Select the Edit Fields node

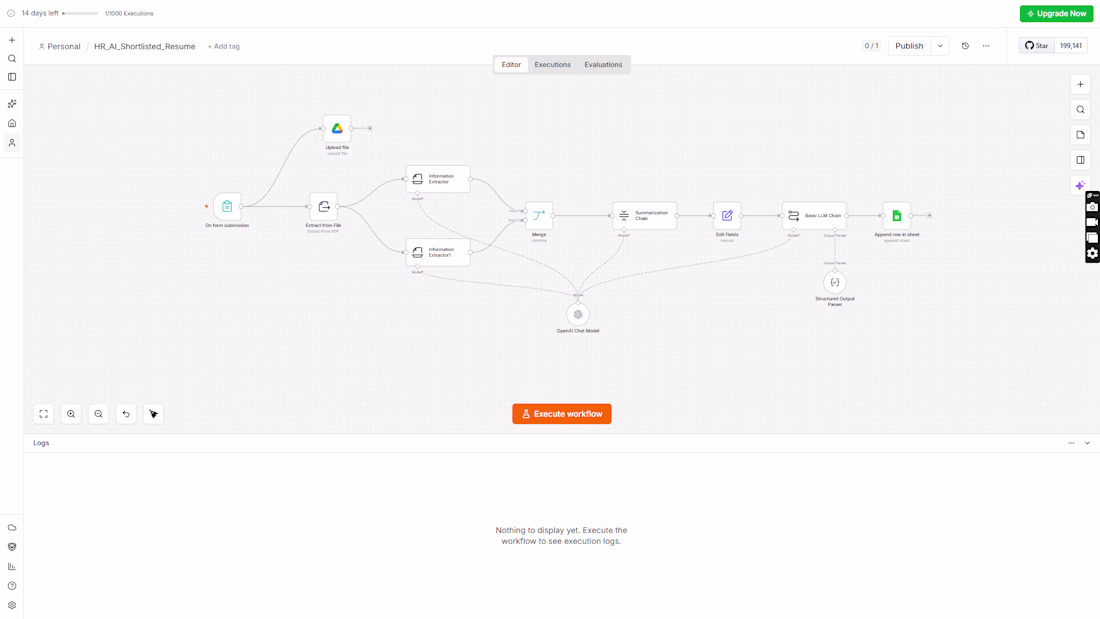[x=727, y=215]
